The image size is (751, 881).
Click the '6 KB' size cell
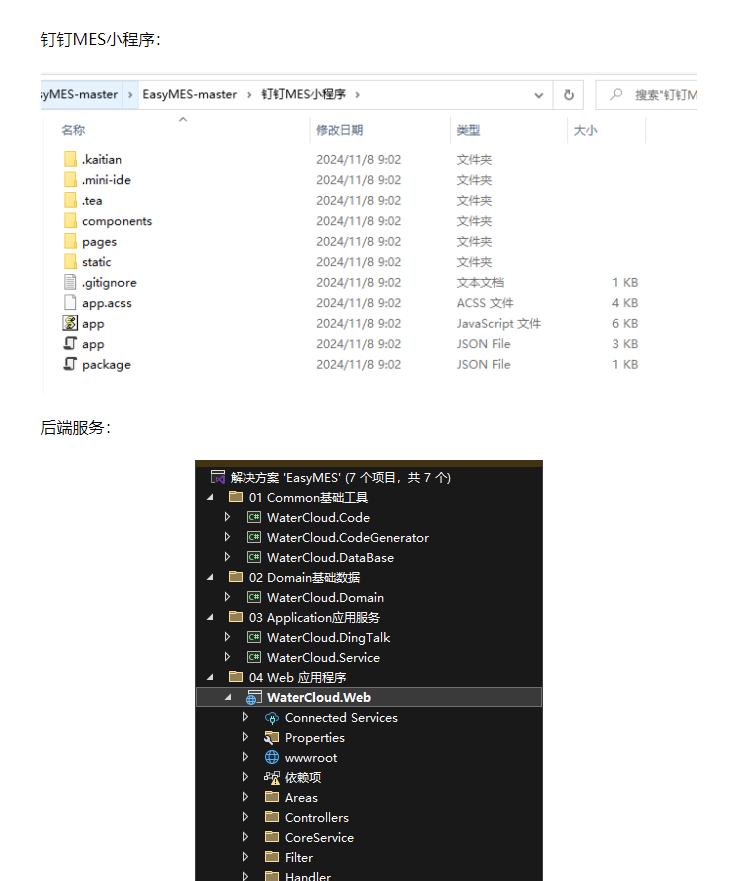click(x=625, y=324)
